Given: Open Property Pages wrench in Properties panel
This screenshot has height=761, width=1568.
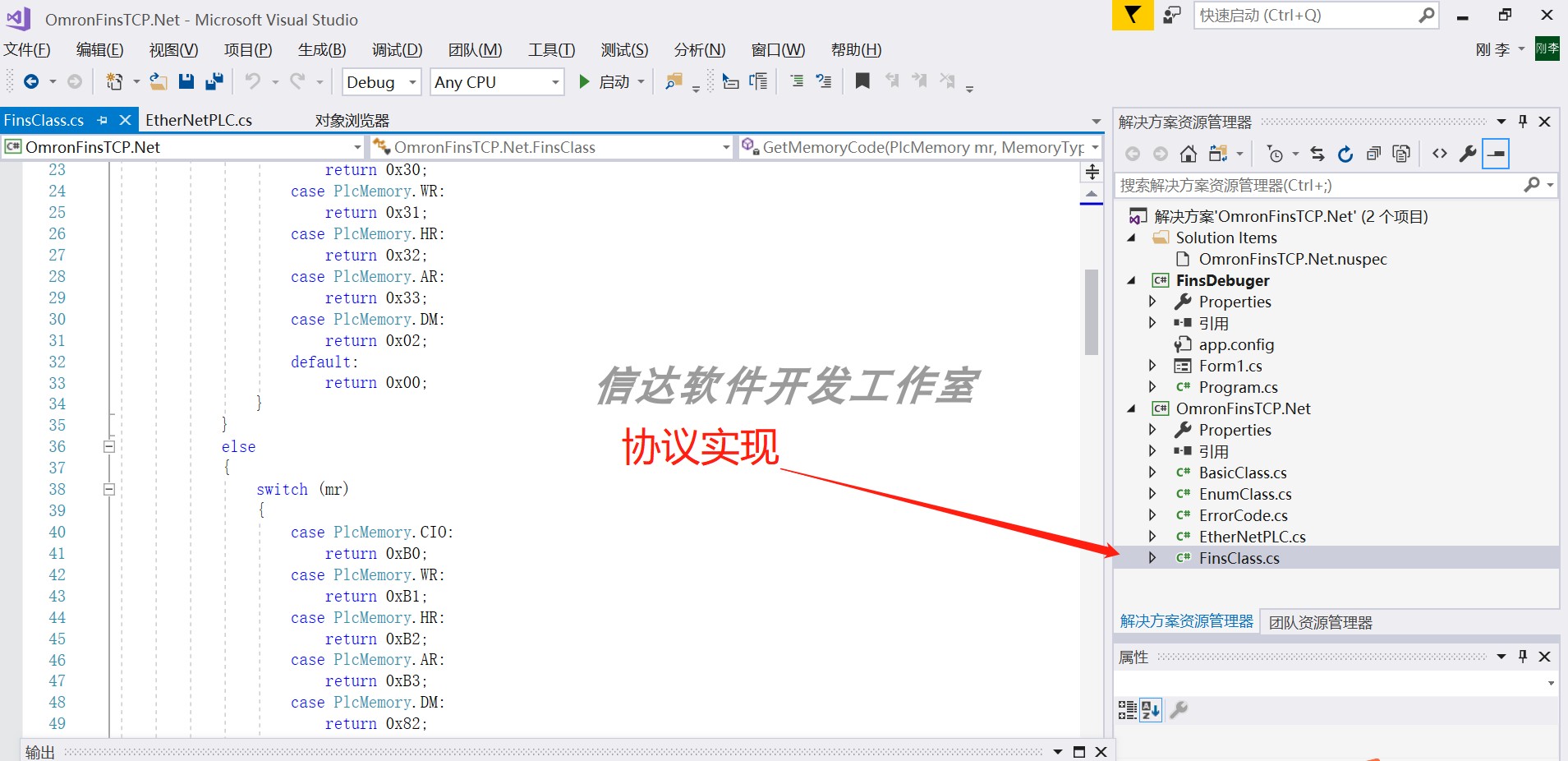Looking at the screenshot, I should (x=1179, y=709).
